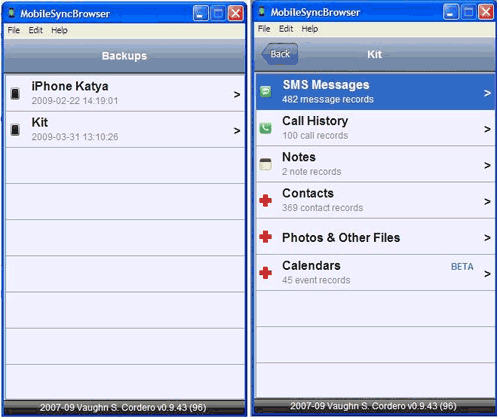Click the phone icon beside iPhone Katya backup
Screen dimensions: 500x419
[x=15, y=94]
